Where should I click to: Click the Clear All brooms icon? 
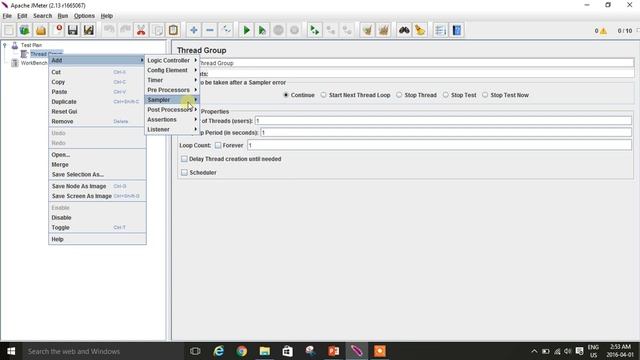point(383,30)
